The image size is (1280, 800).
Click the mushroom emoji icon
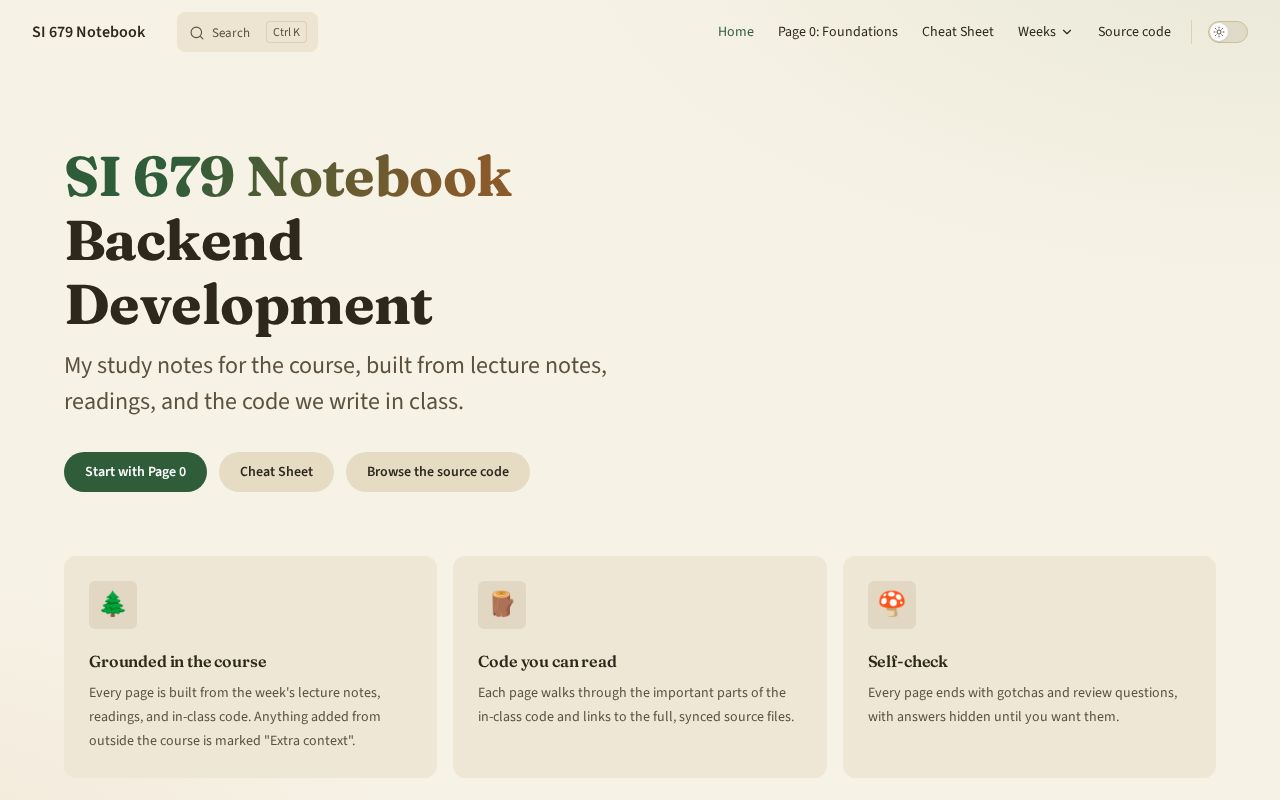point(892,605)
